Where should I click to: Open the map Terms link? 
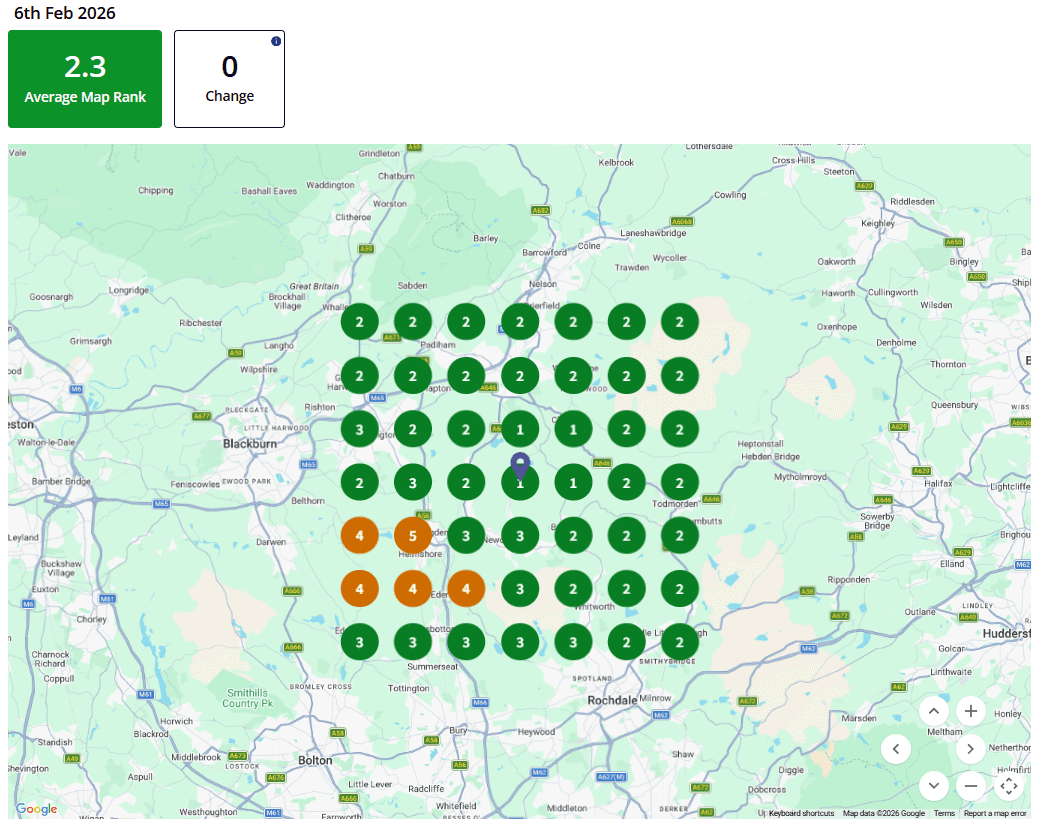pyautogui.click(x=944, y=814)
